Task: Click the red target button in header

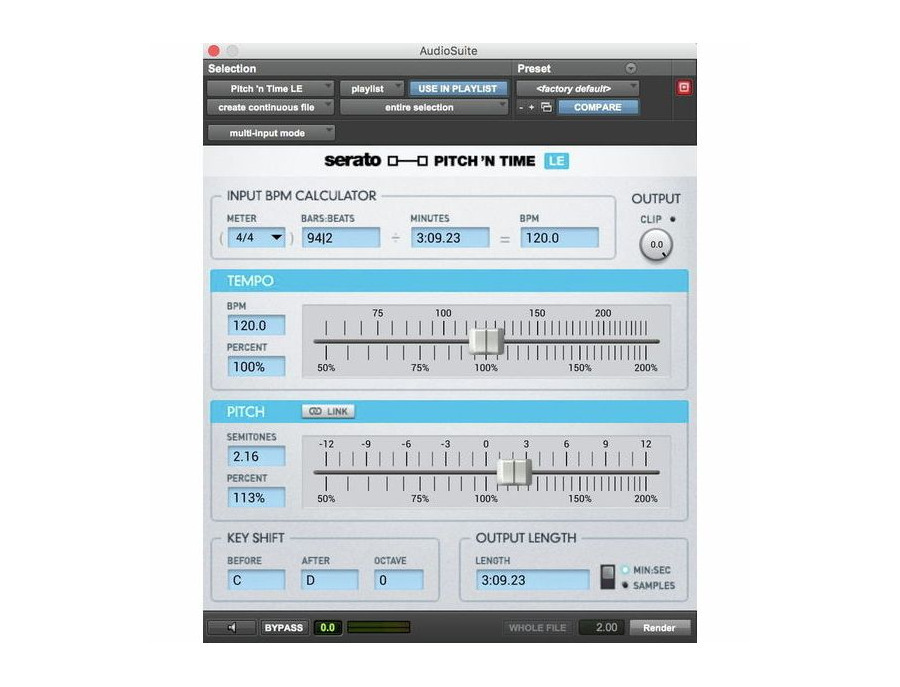Action: 684,87
